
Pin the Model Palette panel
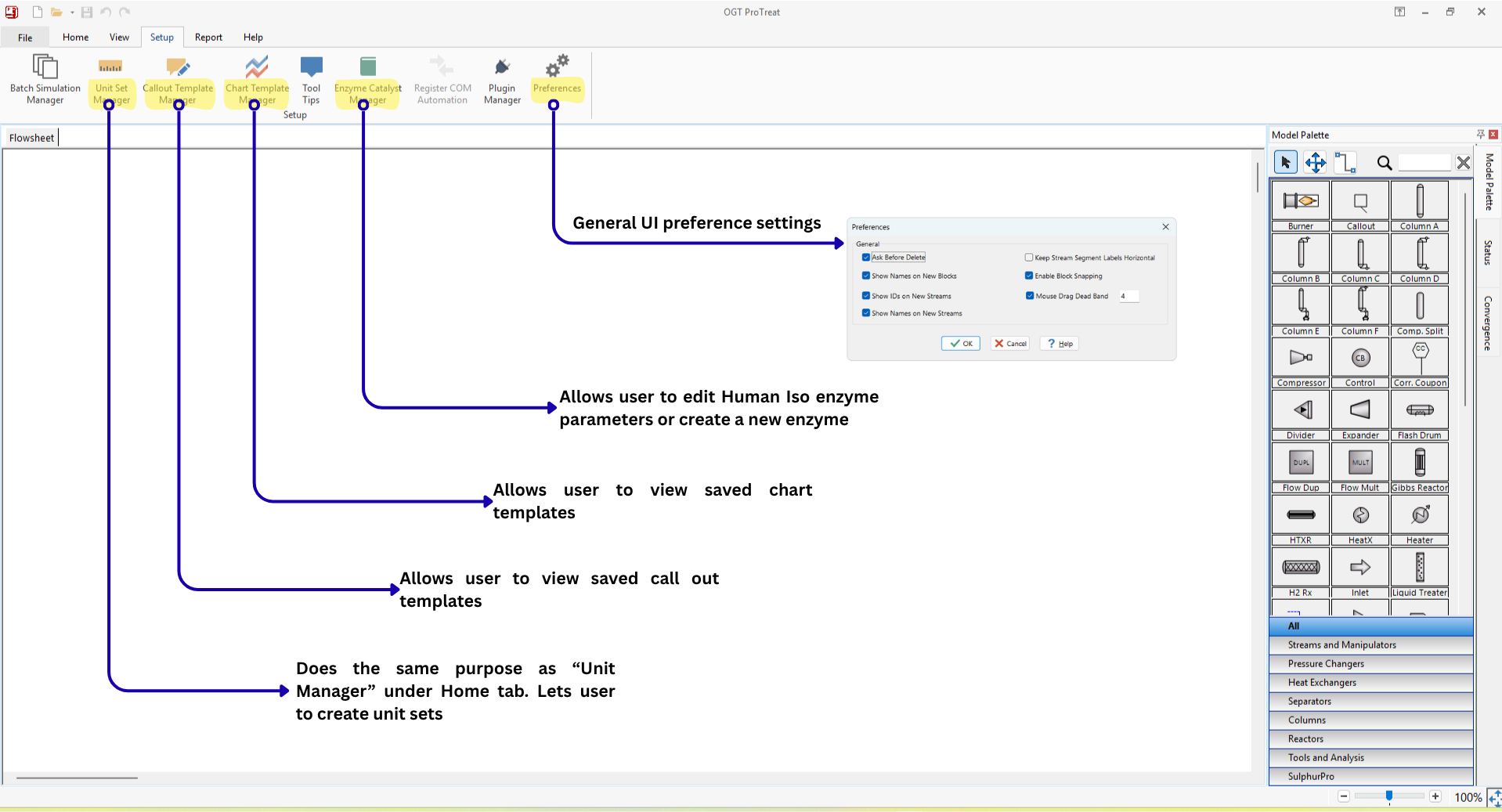click(1480, 135)
